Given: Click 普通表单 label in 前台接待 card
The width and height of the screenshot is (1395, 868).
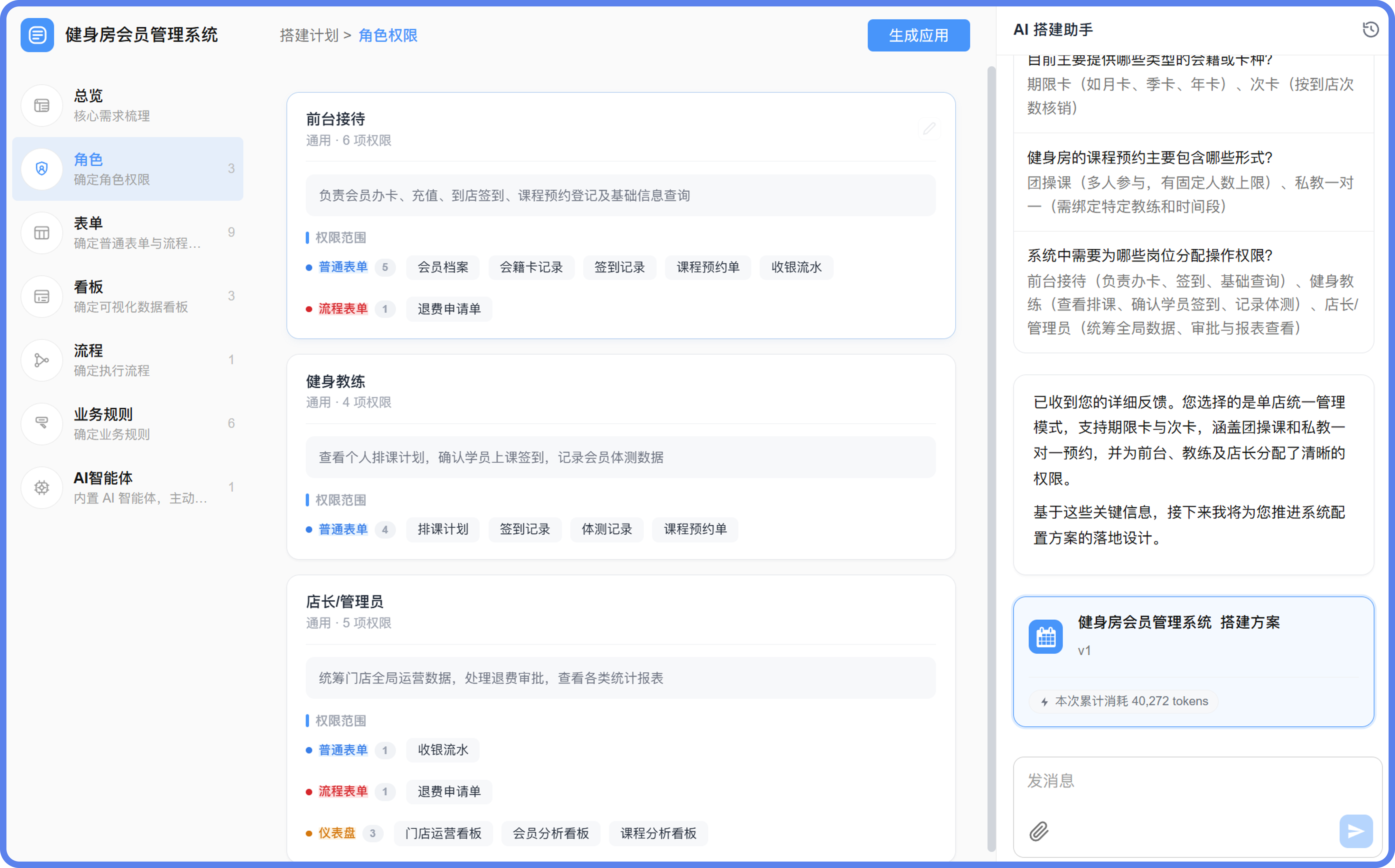Looking at the screenshot, I should coord(343,268).
